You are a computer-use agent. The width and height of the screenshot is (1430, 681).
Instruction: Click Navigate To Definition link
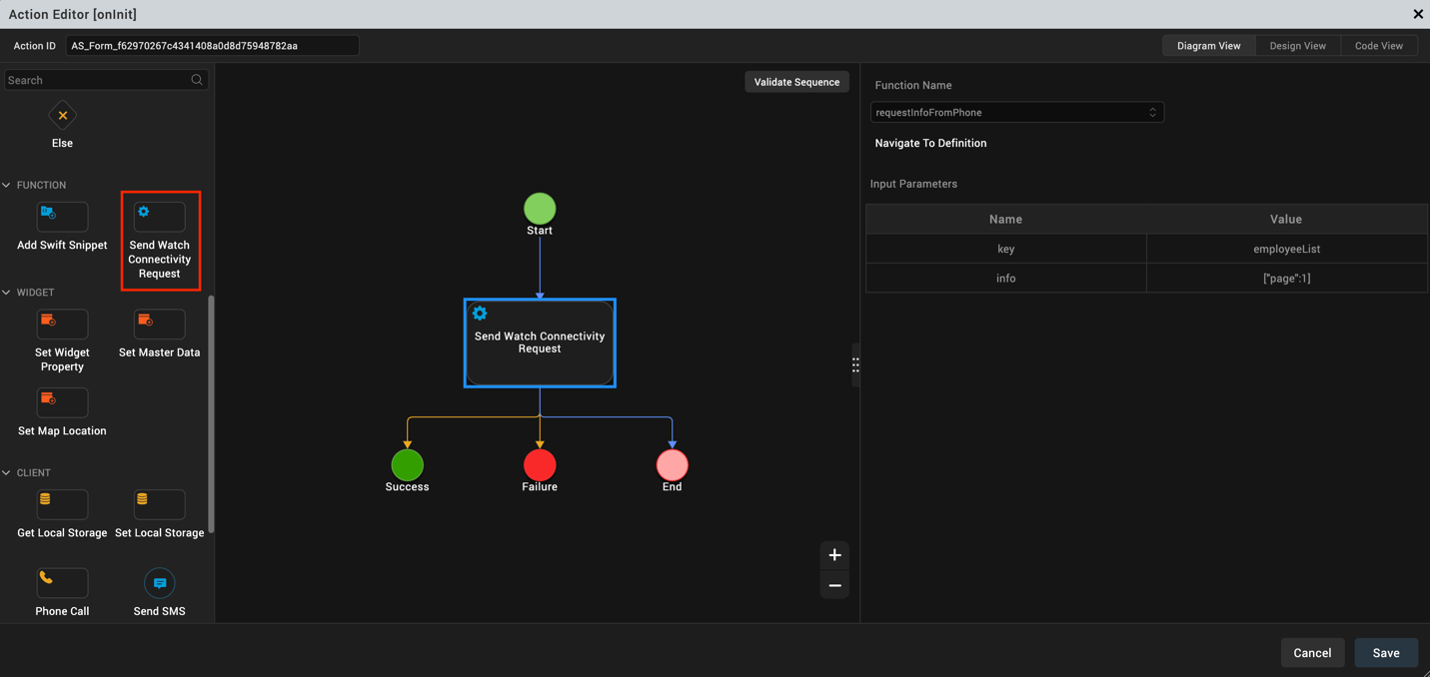click(931, 143)
